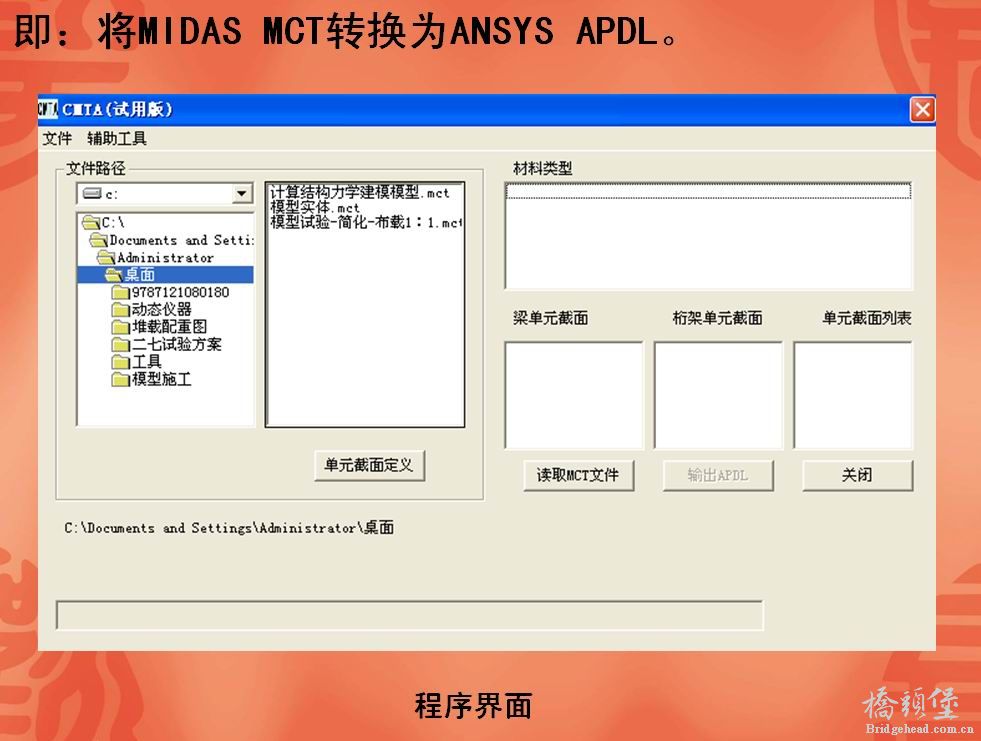Viewport: 981px width, 741px height.
Task: Select the highlighted 桌面 folder
Action: click(165, 275)
